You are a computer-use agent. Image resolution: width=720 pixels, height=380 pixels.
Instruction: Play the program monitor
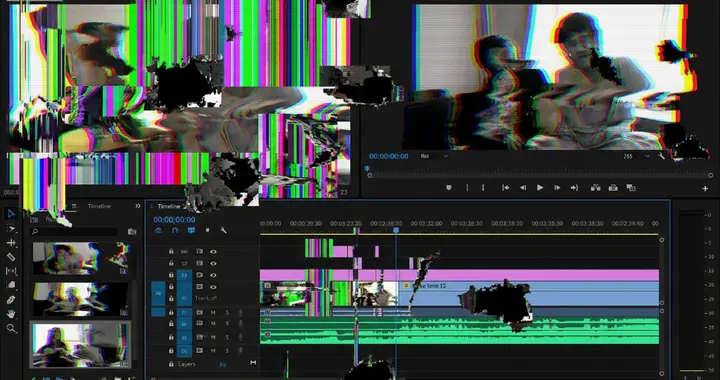pos(540,188)
